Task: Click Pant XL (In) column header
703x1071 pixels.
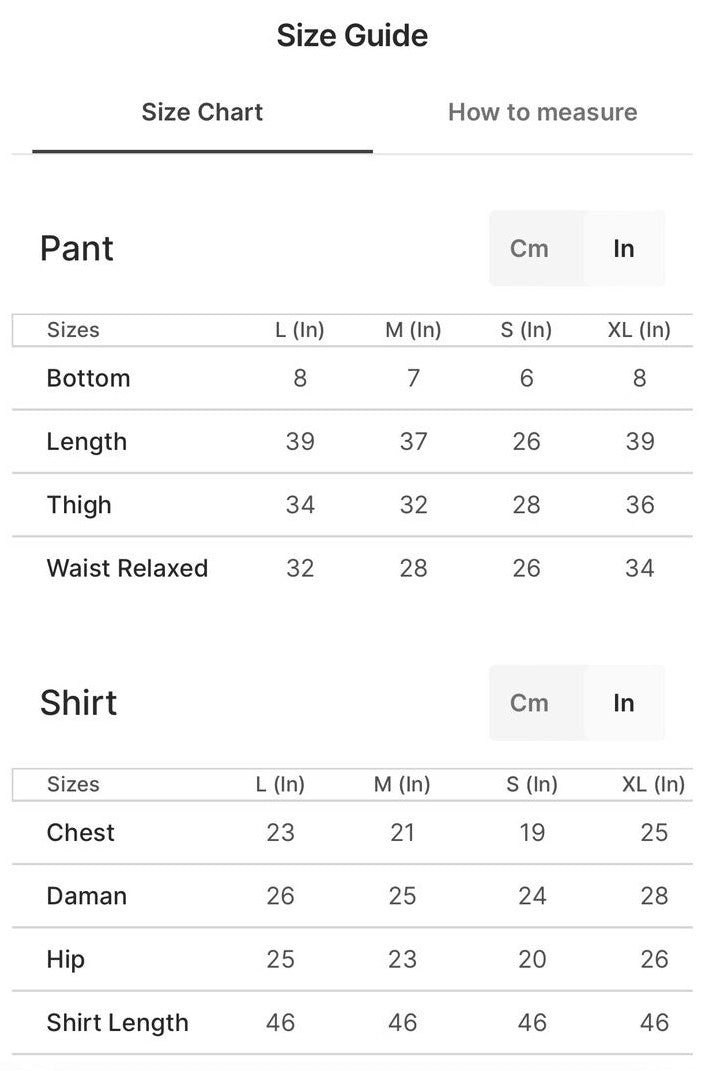Action: tap(639, 330)
